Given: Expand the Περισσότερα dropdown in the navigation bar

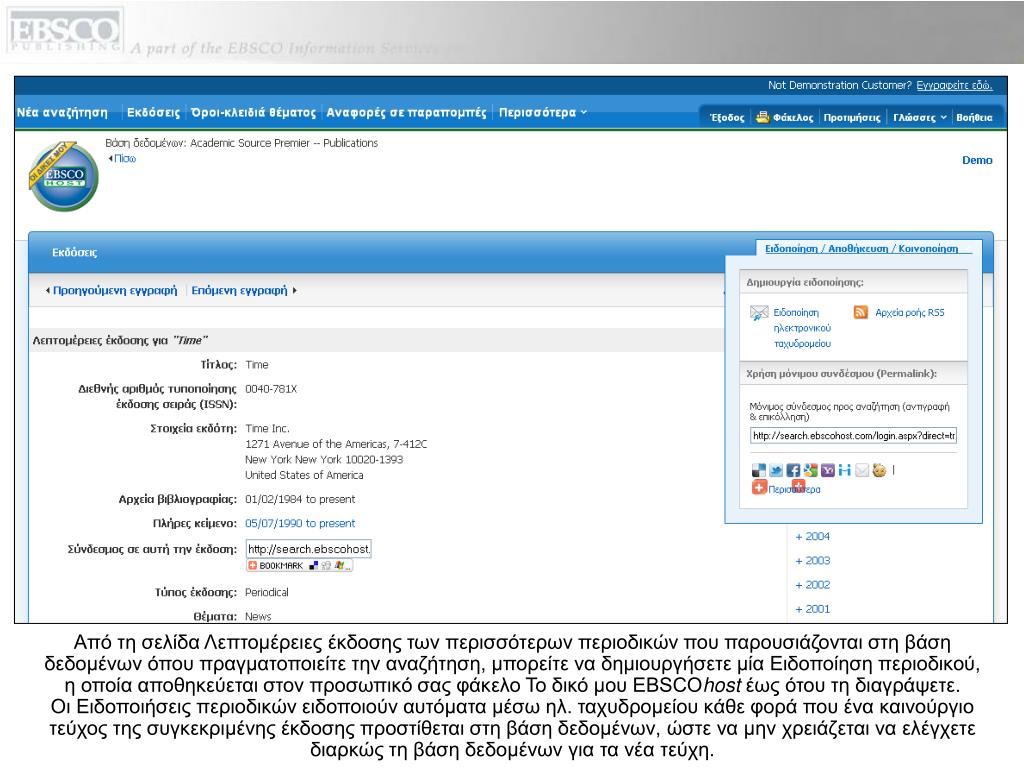Looking at the screenshot, I should pos(543,112).
